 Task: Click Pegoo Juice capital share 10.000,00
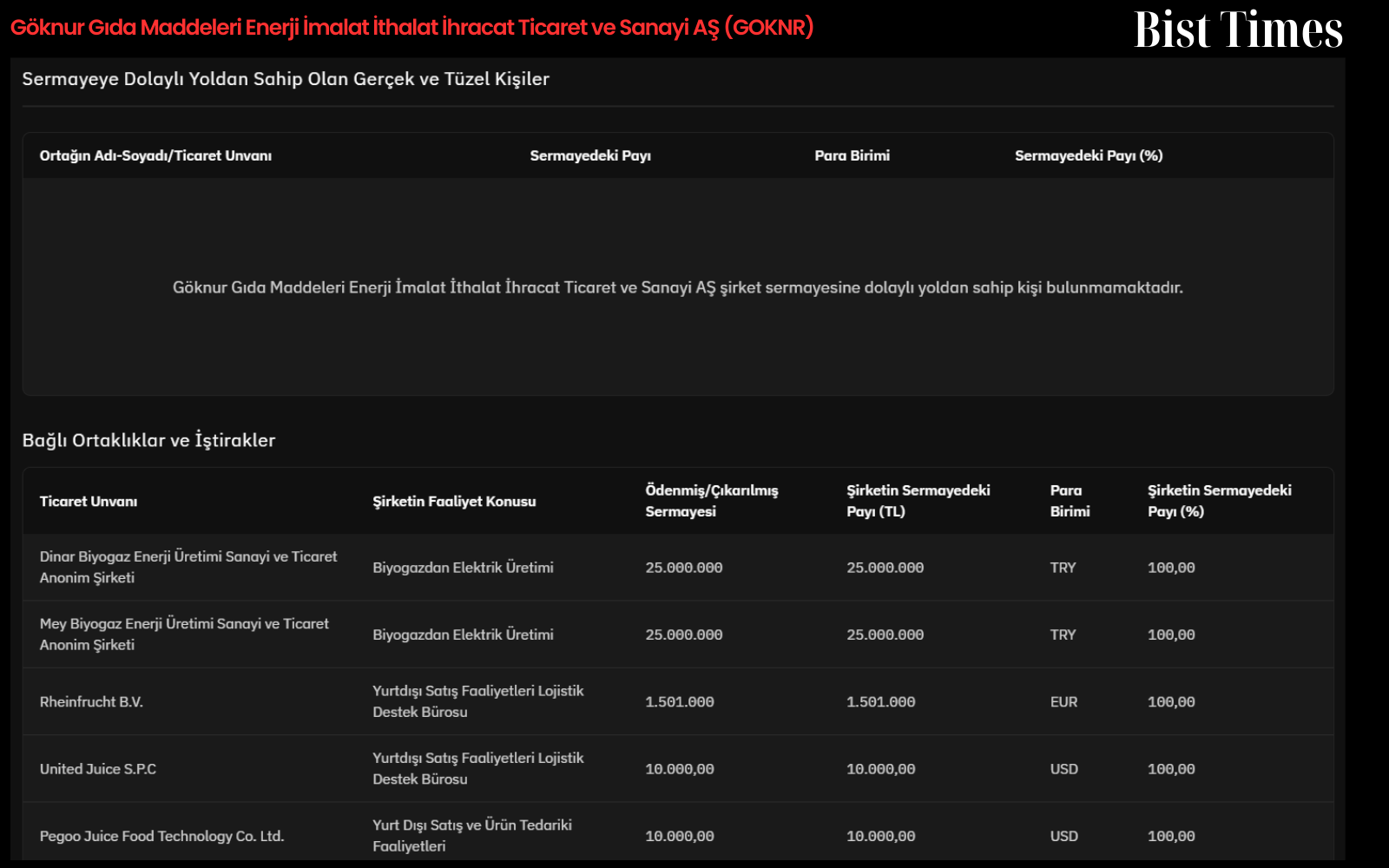(881, 836)
